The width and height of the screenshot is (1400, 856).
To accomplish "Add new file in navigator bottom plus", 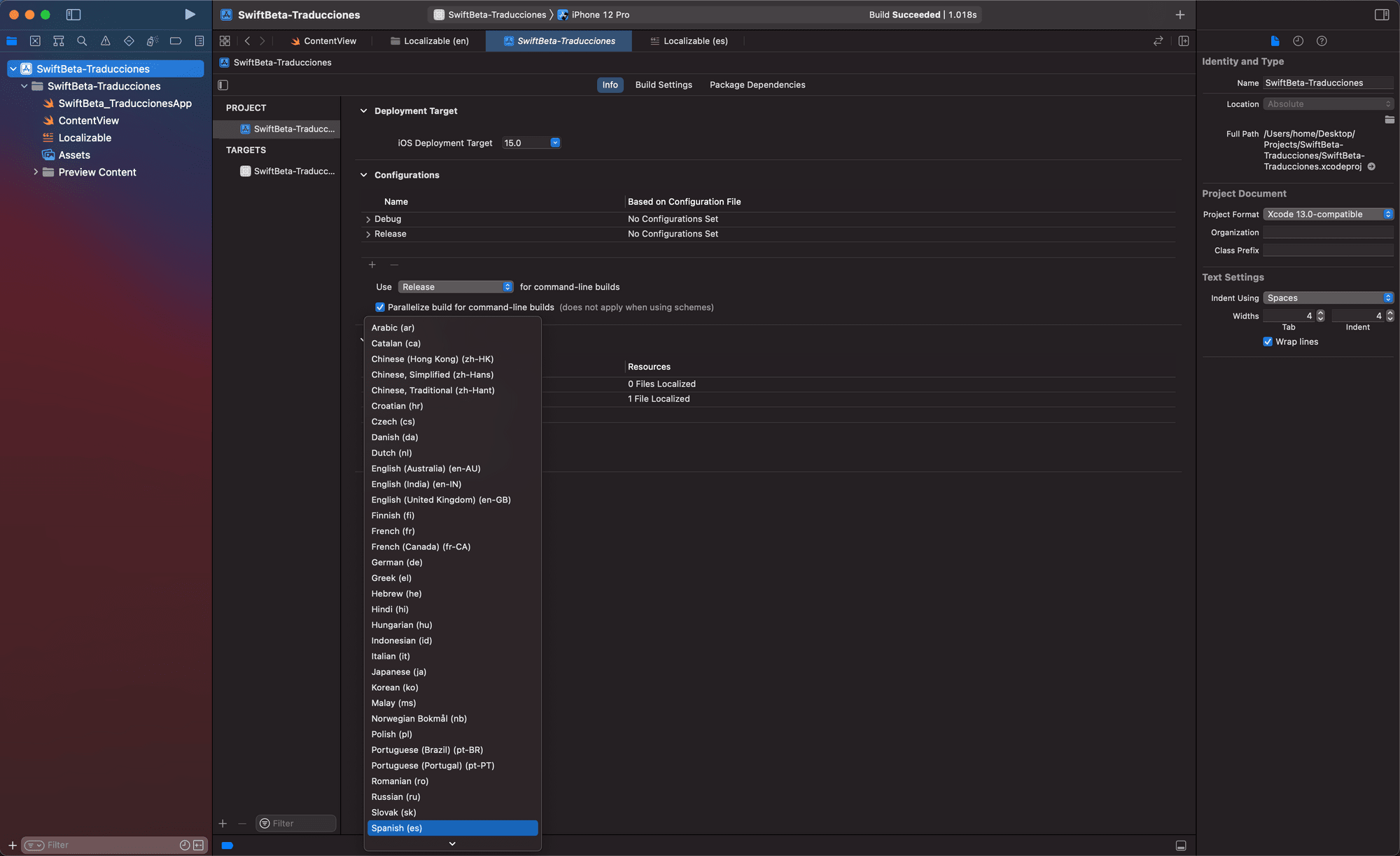I will (x=12, y=846).
